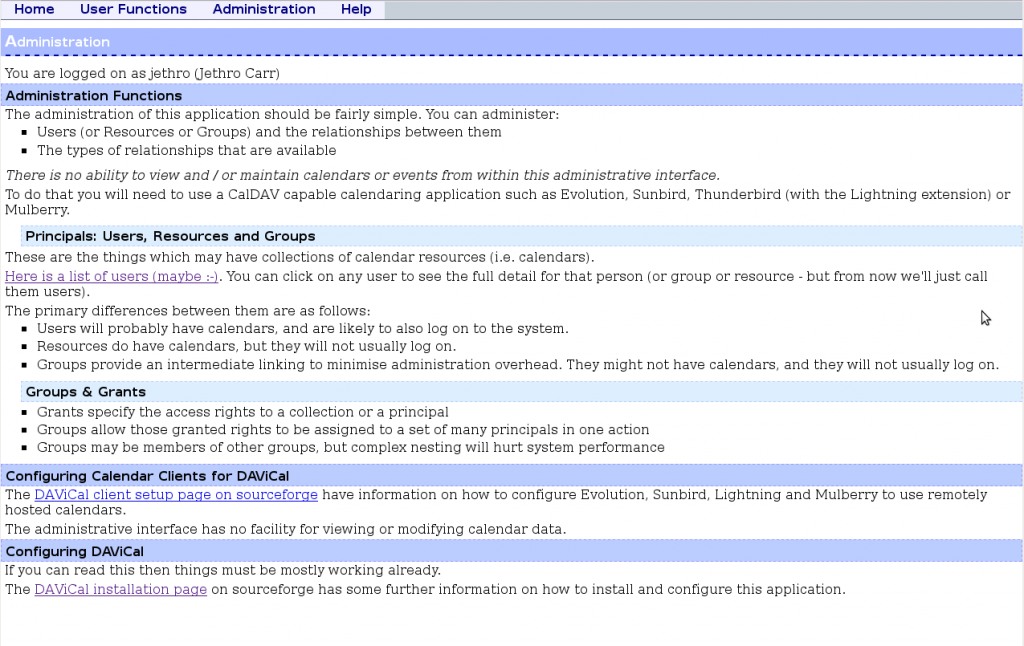Image resolution: width=1024 pixels, height=646 pixels.
Task: Open the list of users link
Action: pyautogui.click(x=109, y=276)
